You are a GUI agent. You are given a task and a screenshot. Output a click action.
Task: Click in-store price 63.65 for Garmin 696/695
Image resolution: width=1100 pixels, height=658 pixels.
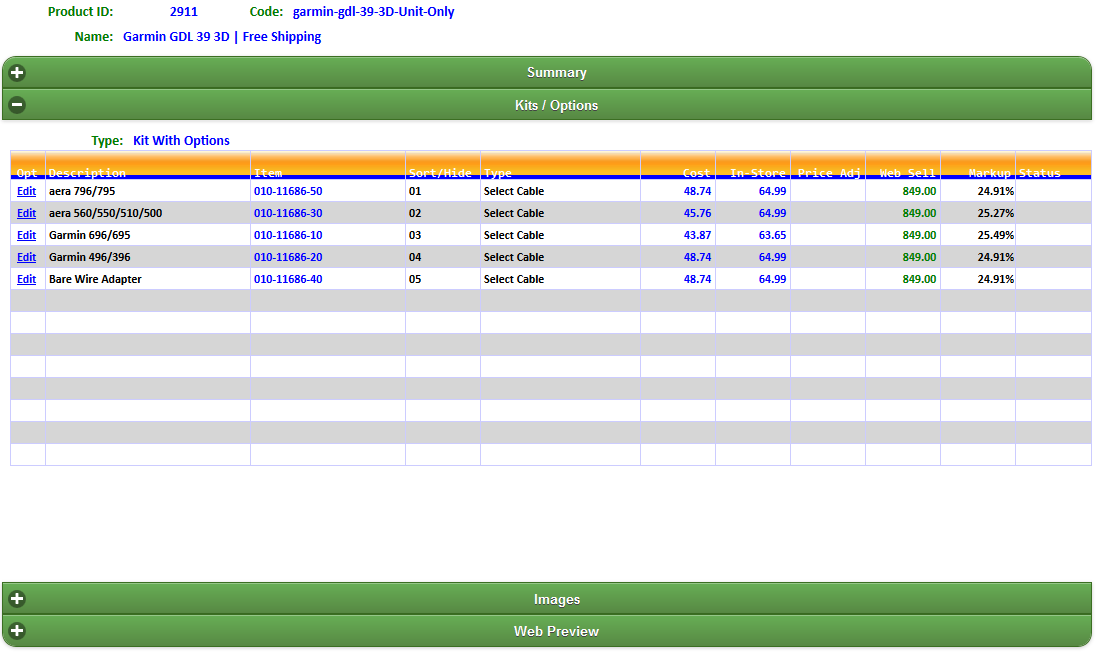pyautogui.click(x=772, y=235)
